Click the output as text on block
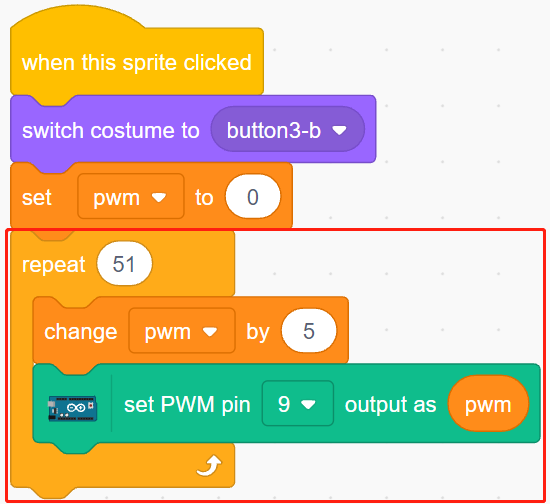Screen dimensions: 550x504 [x=390, y=404]
